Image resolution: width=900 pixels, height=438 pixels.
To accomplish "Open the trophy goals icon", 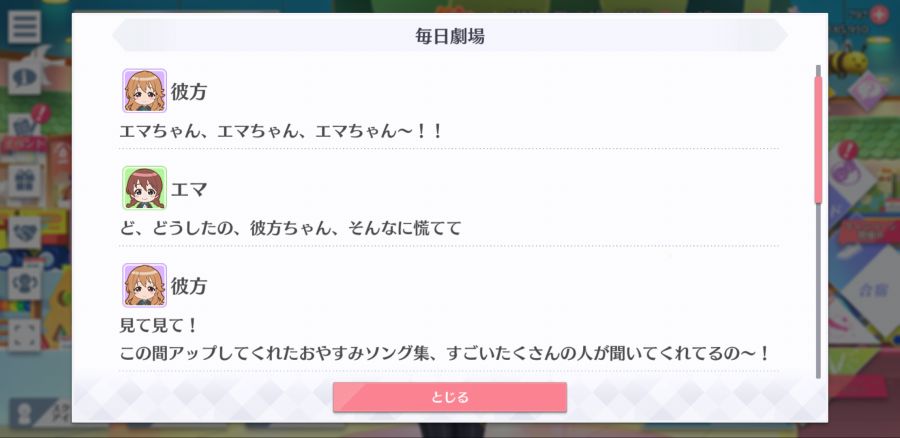I will point(24,284).
